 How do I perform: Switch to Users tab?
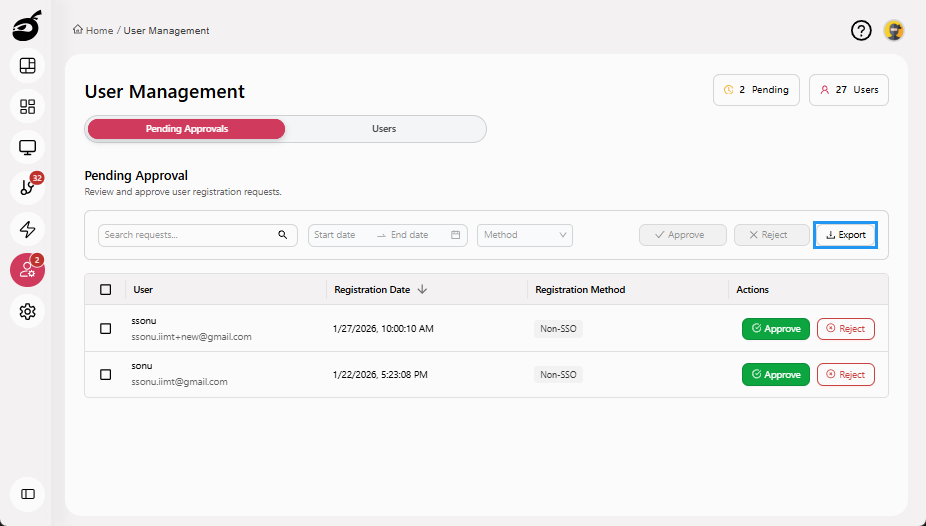tap(384, 129)
